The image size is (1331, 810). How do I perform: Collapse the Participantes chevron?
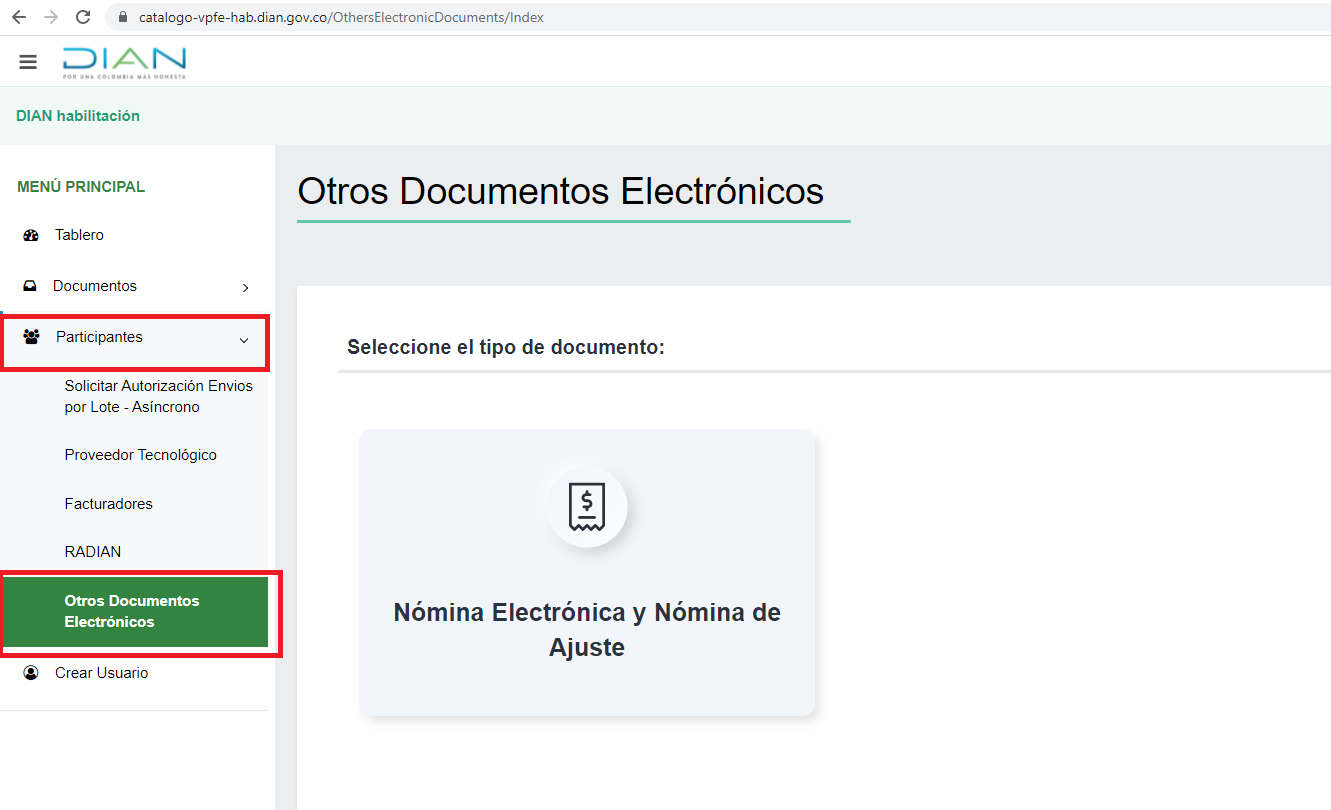point(244,340)
